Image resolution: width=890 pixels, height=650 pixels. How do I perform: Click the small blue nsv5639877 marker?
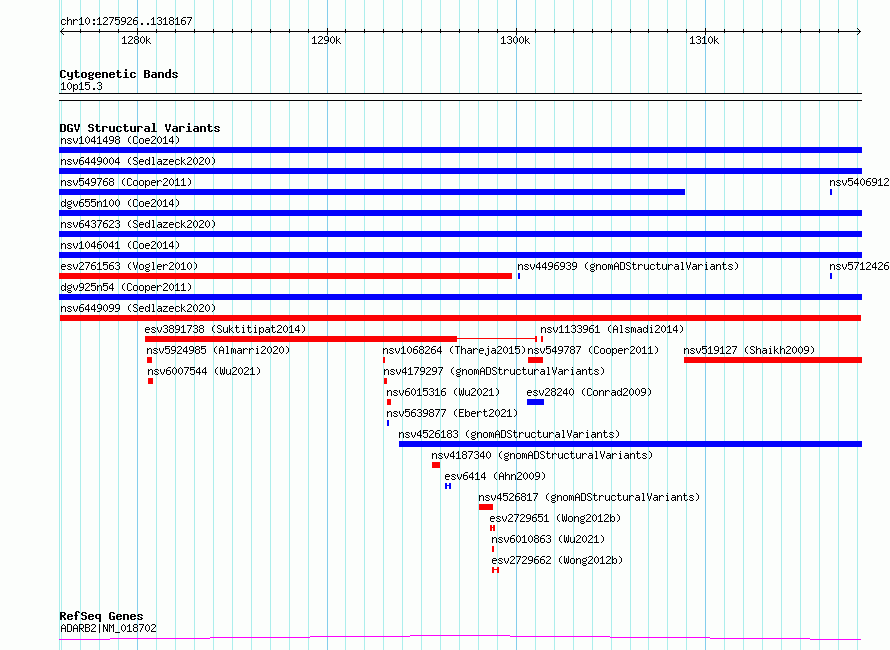388,423
